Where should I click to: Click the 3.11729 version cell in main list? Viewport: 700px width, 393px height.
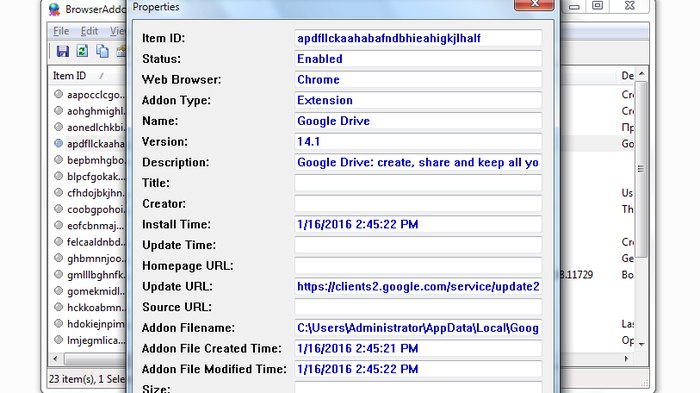576,275
